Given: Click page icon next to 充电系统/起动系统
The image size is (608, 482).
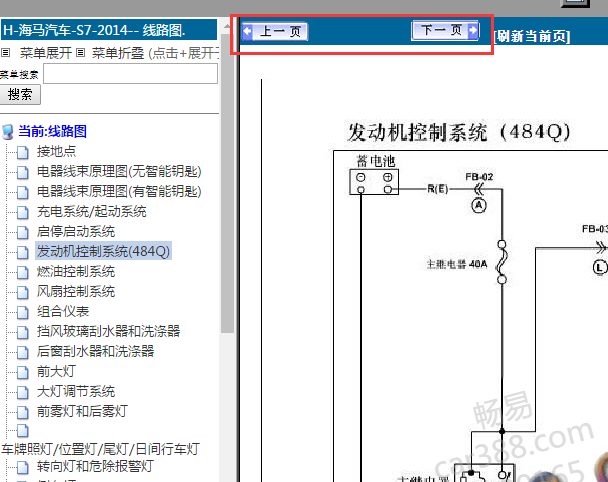Looking at the screenshot, I should tap(23, 212).
